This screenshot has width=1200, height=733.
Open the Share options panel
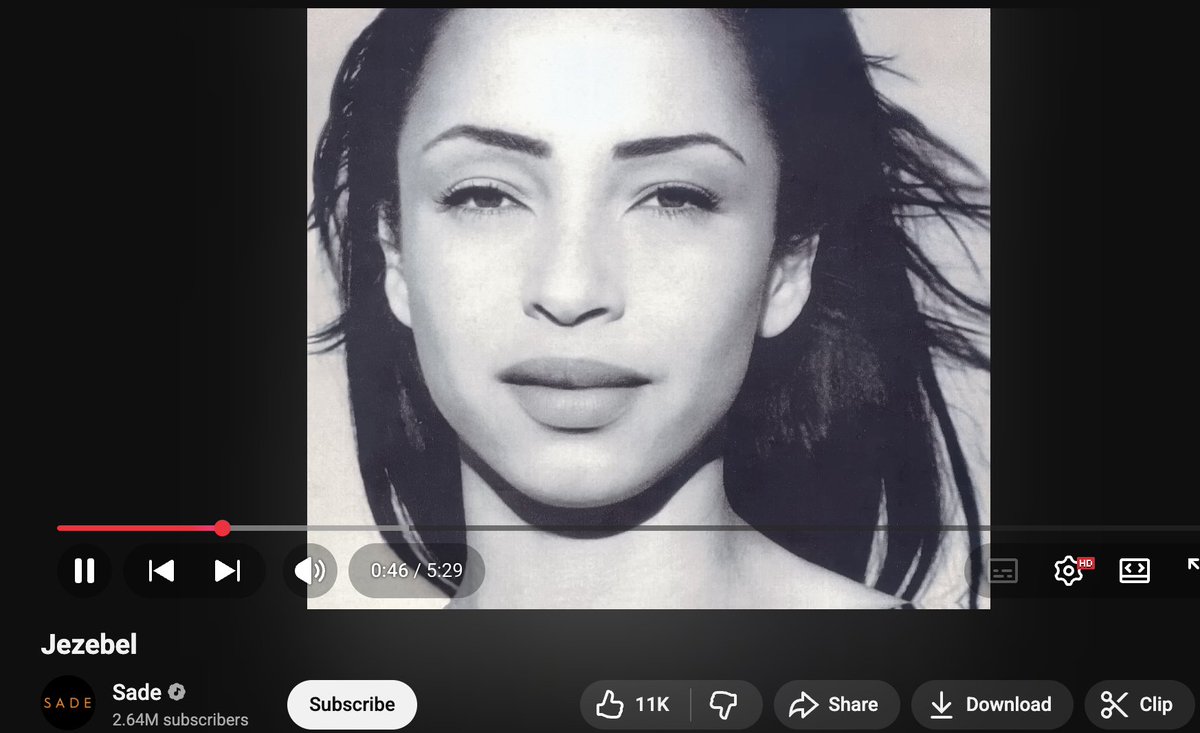(x=837, y=704)
